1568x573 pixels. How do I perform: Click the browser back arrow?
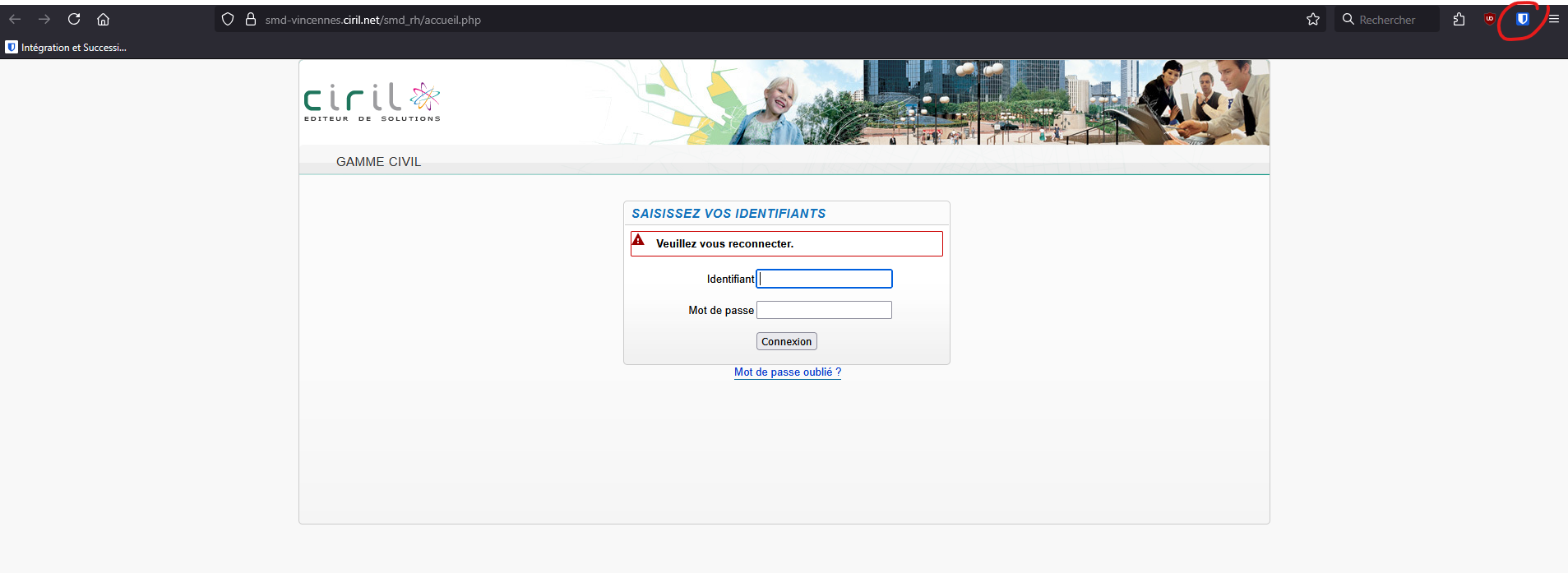click(15, 19)
